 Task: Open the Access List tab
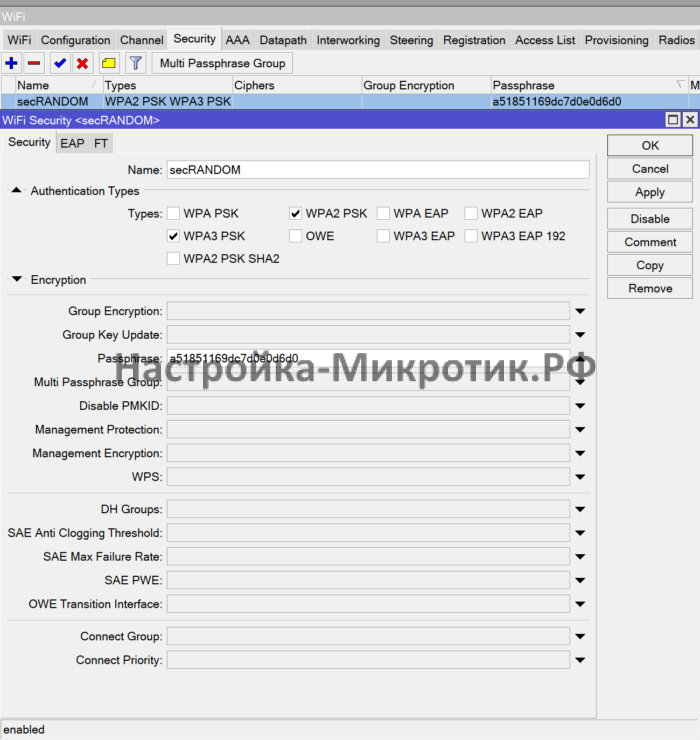(x=545, y=40)
